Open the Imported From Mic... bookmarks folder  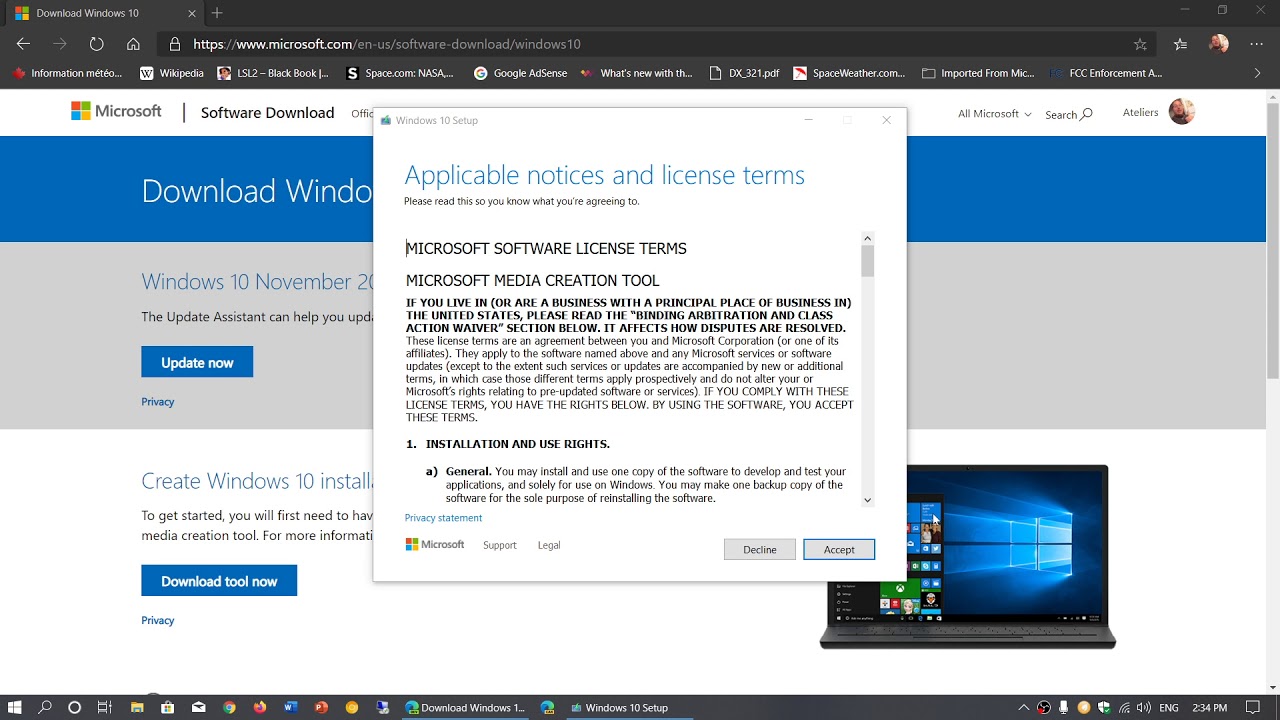pyautogui.click(x=978, y=73)
